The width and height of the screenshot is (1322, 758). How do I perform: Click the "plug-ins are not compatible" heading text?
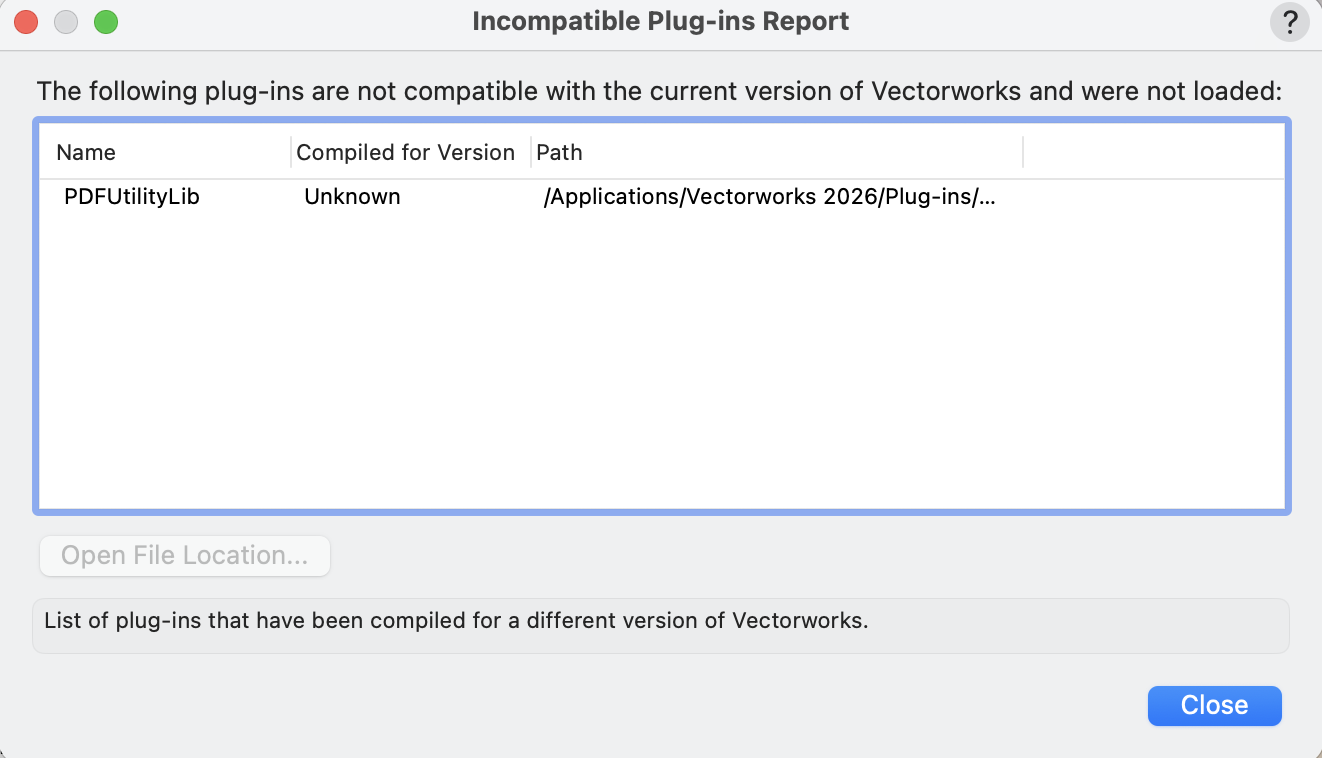659,92
